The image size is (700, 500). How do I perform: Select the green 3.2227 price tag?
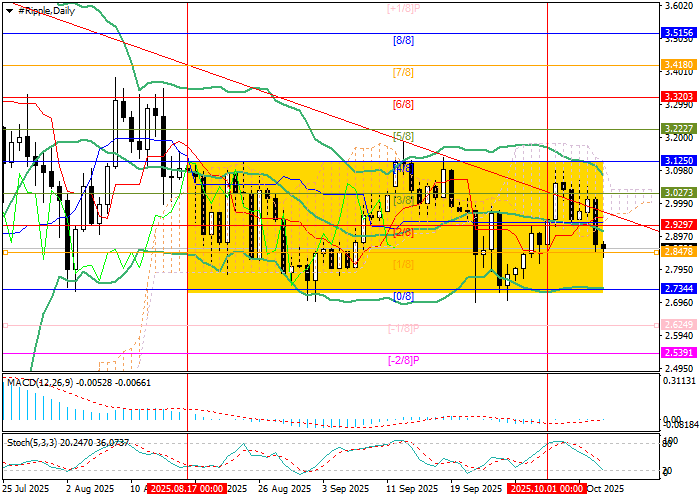tap(678, 129)
